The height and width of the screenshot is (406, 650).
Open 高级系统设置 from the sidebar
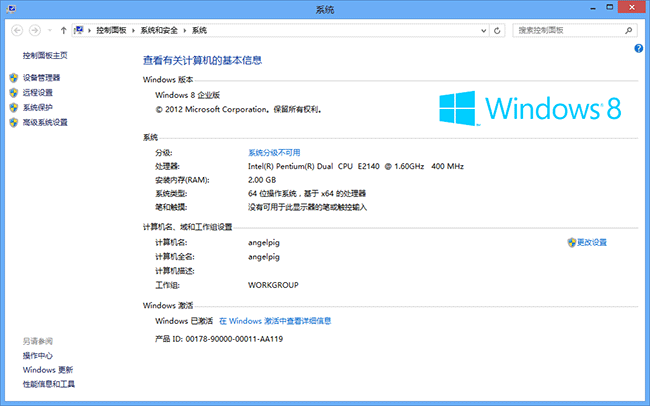(x=45, y=122)
